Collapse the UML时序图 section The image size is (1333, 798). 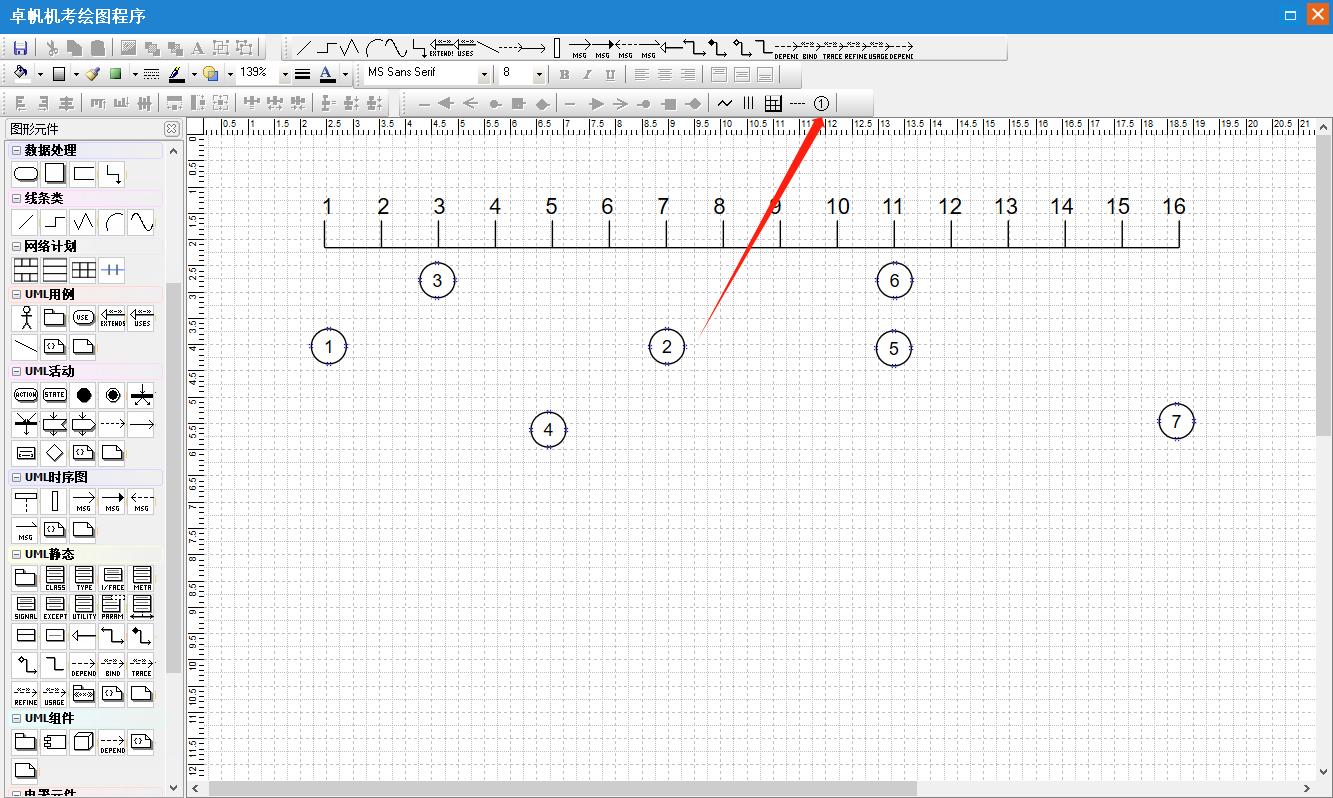pyautogui.click(x=16, y=477)
